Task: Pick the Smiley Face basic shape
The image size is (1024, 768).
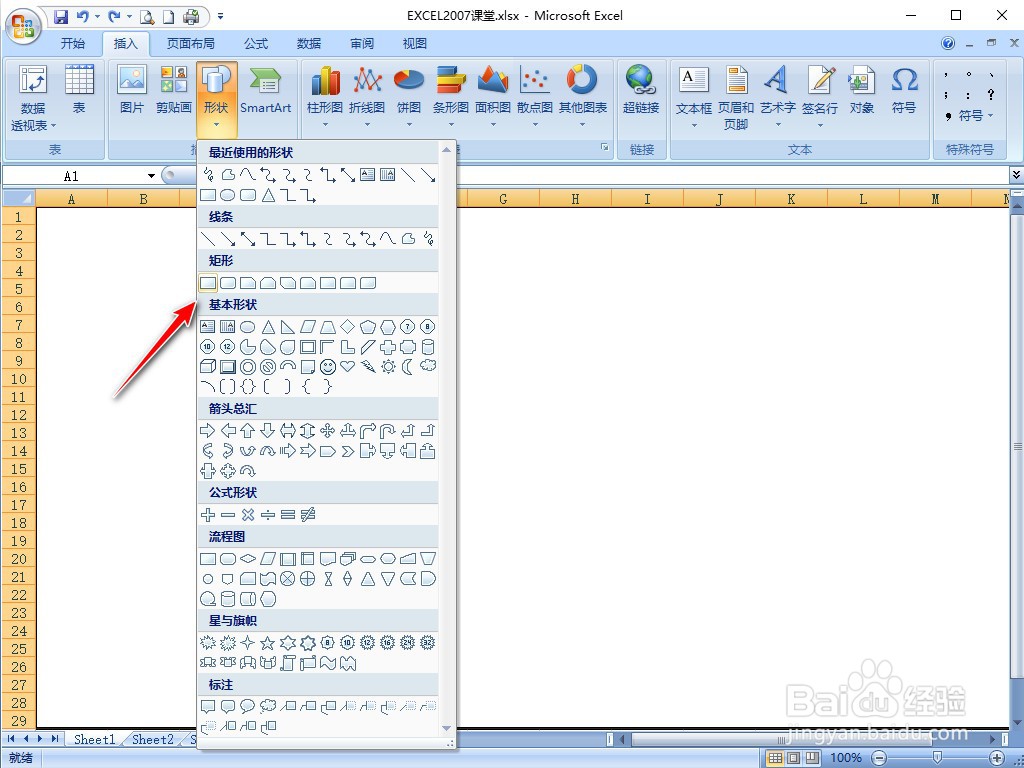Action: [x=328, y=367]
